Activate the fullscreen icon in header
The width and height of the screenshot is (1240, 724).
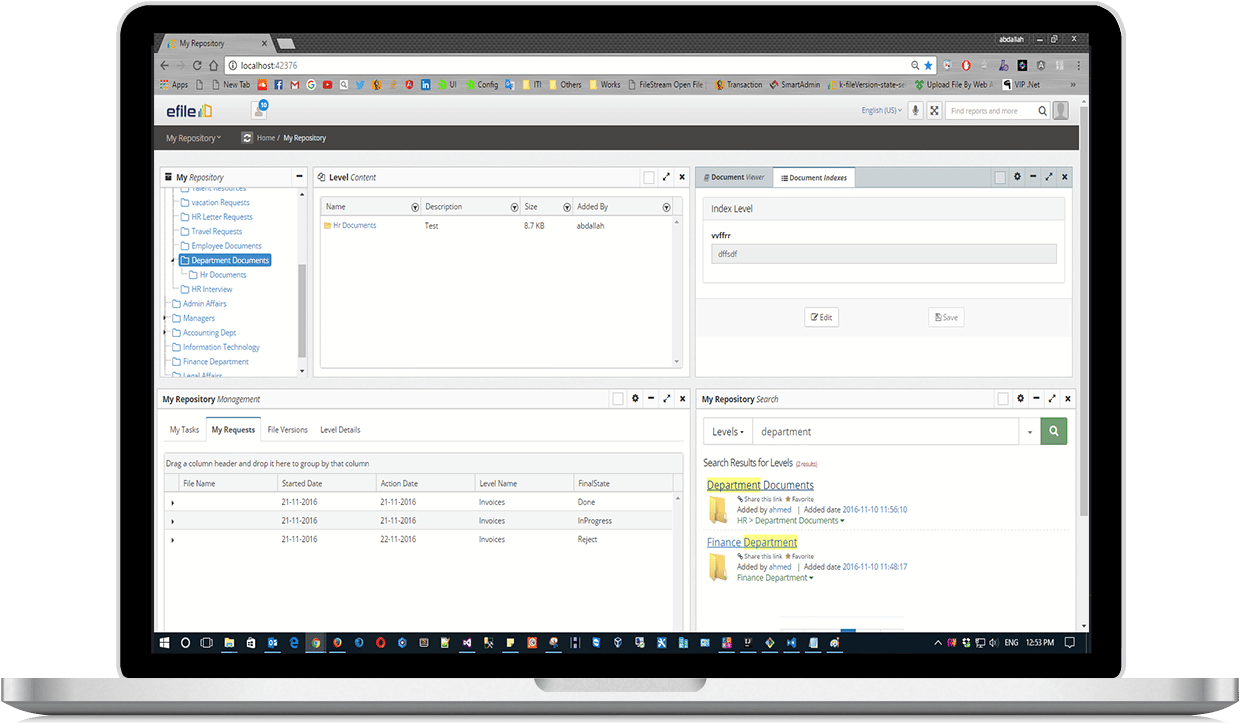point(935,111)
